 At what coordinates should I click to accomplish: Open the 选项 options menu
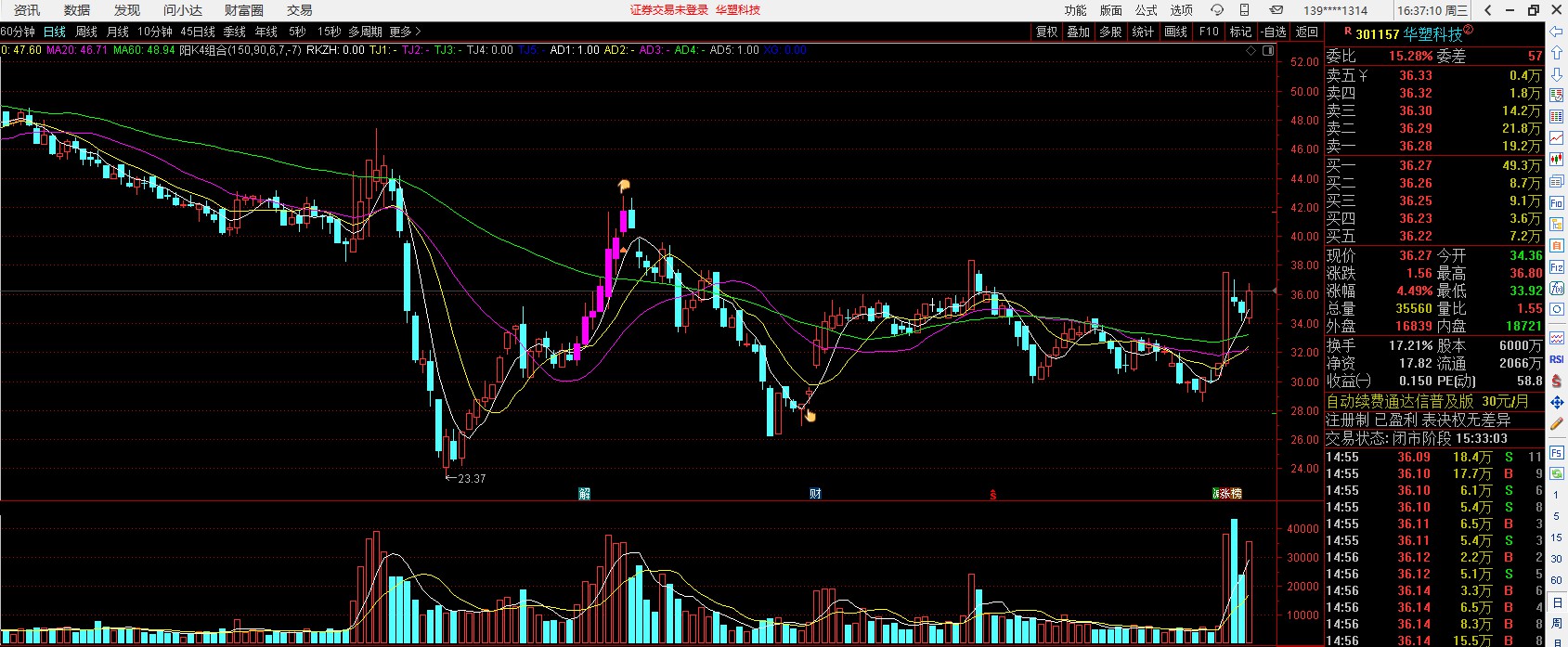coord(1182,10)
